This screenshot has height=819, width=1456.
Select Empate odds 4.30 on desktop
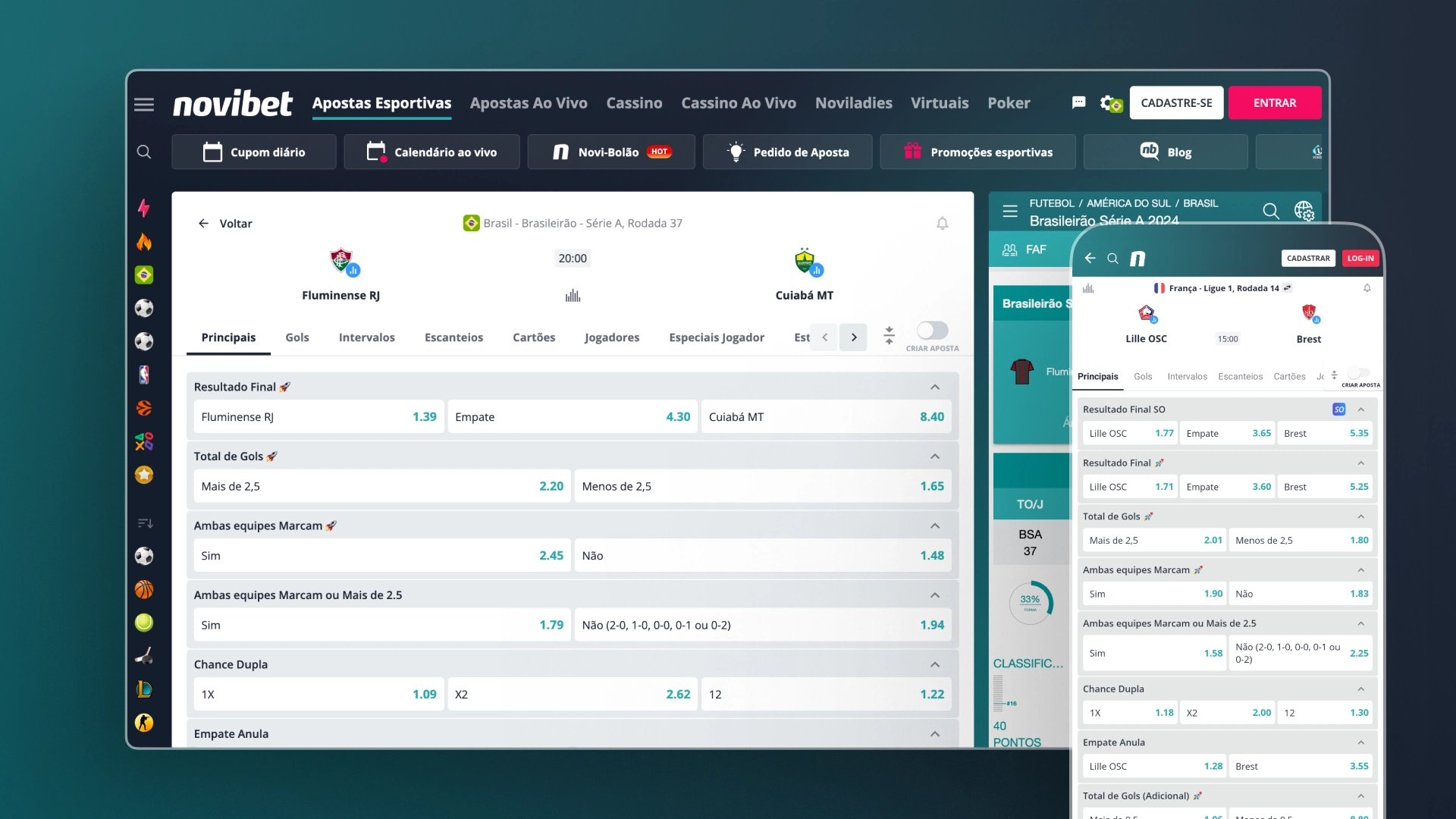pos(573,417)
